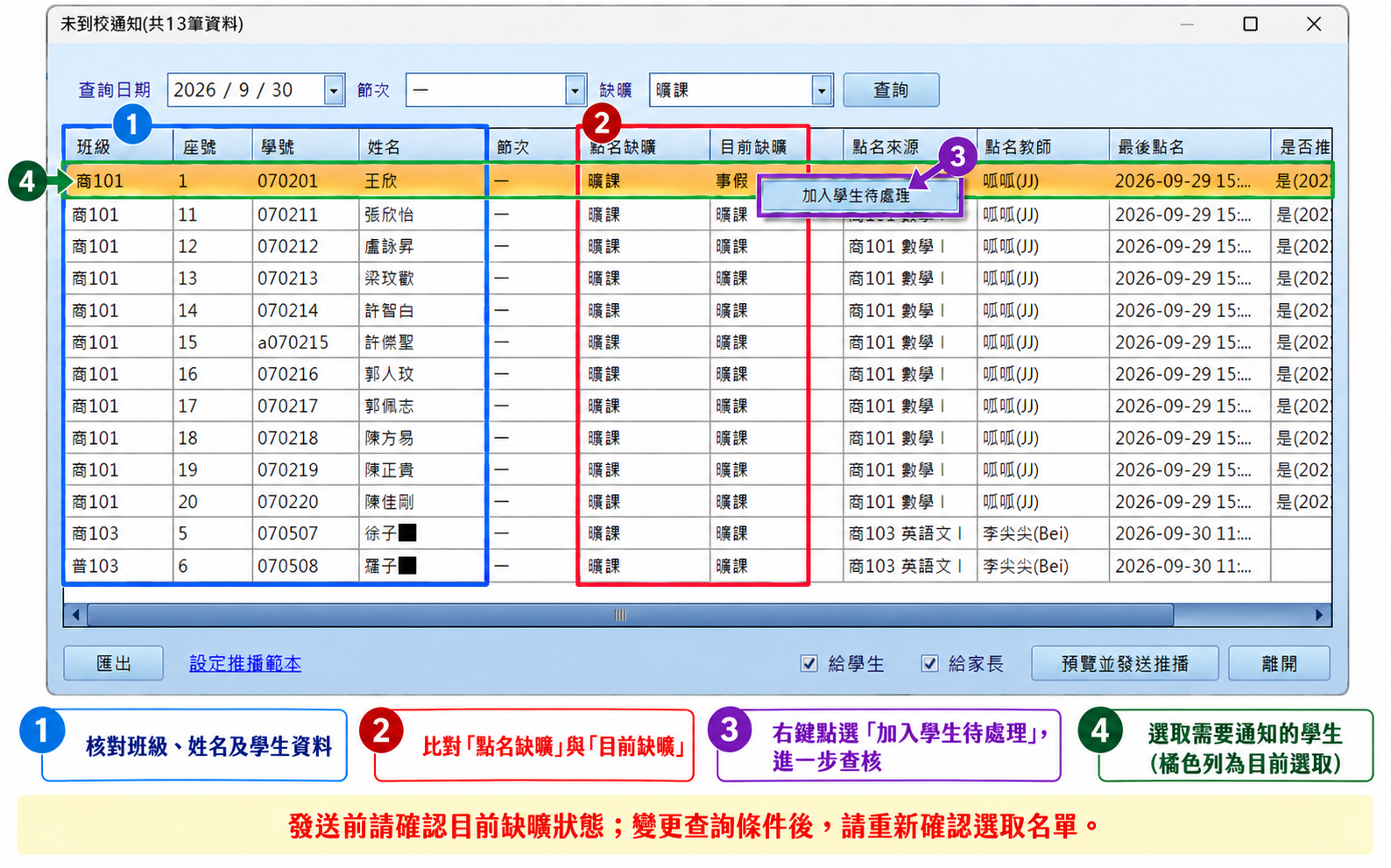This screenshot has height=868, width=1391.
Task: Toggle the 給學生 checkbox
Action: tap(808, 664)
